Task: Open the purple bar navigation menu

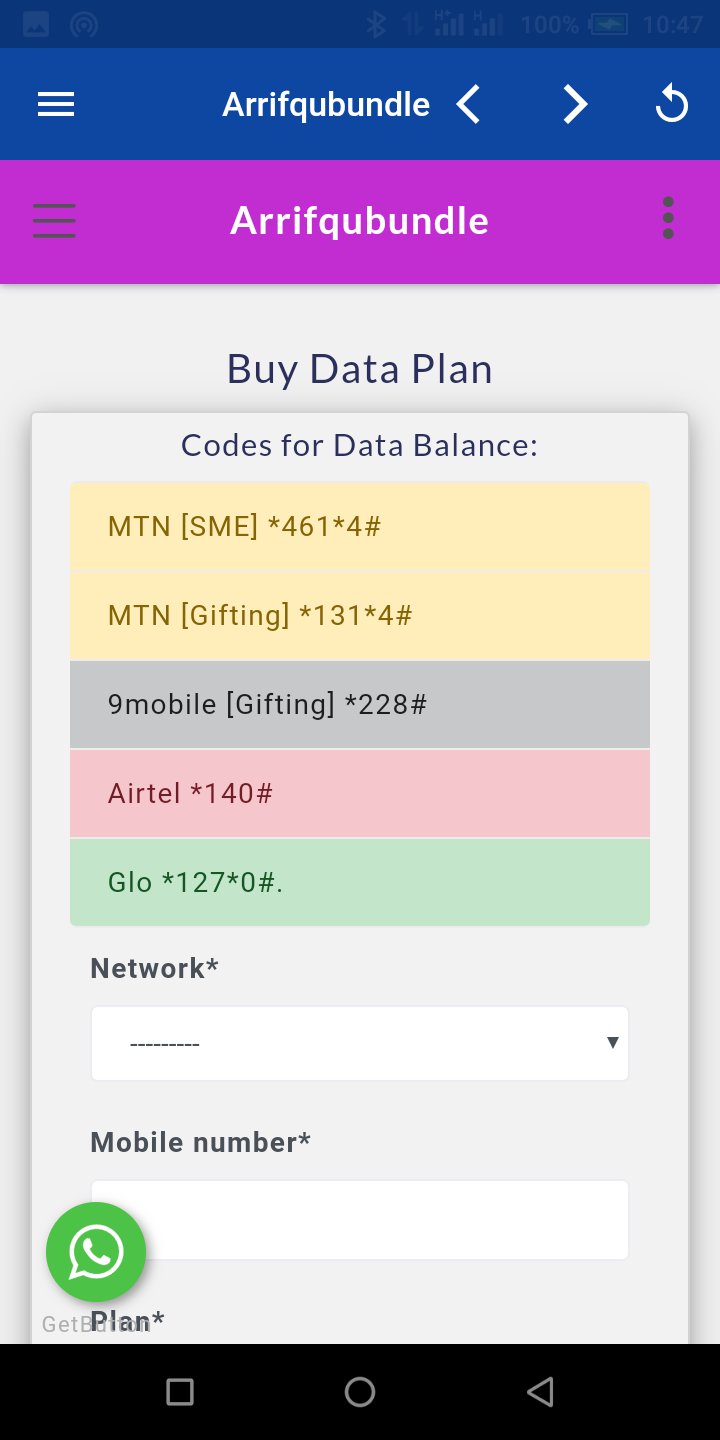Action: [54, 221]
